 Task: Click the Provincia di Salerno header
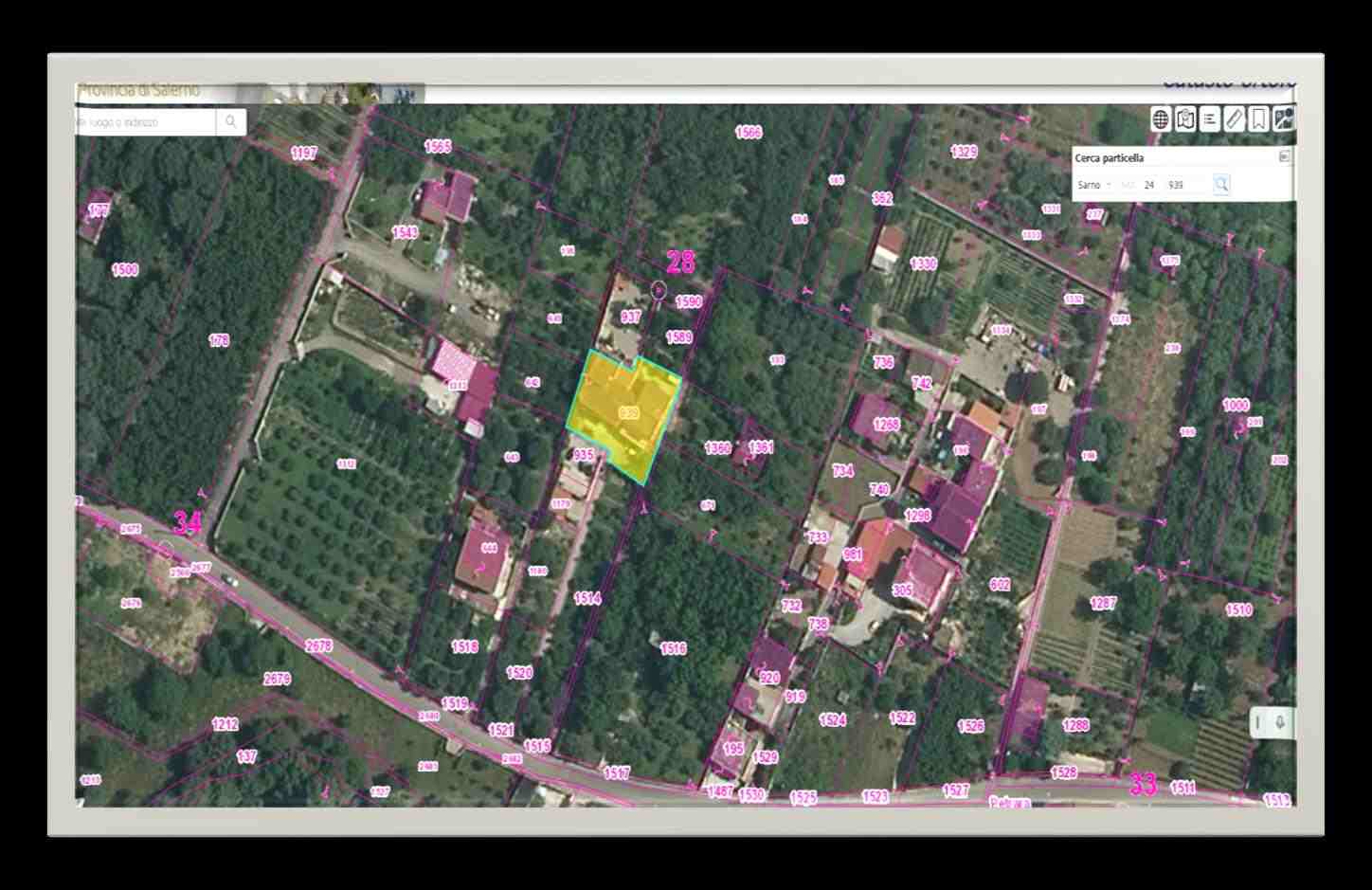point(139,91)
